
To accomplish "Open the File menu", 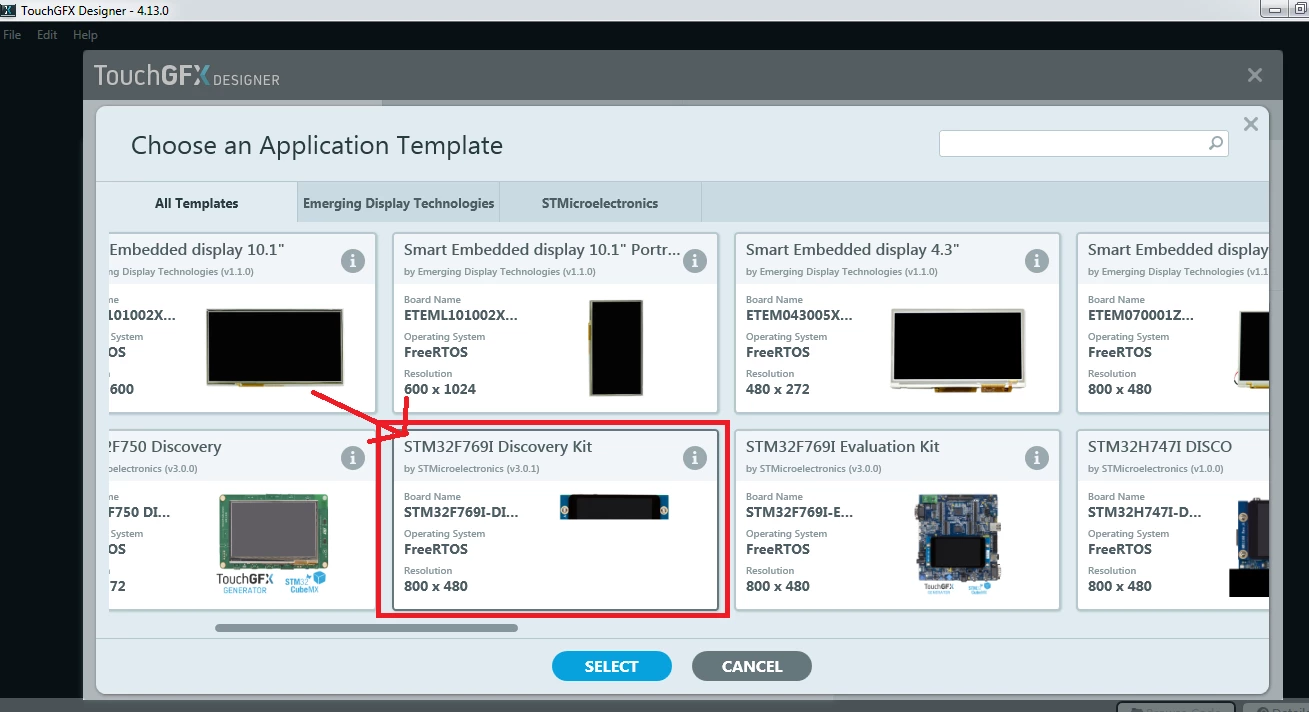I will click(x=12, y=35).
